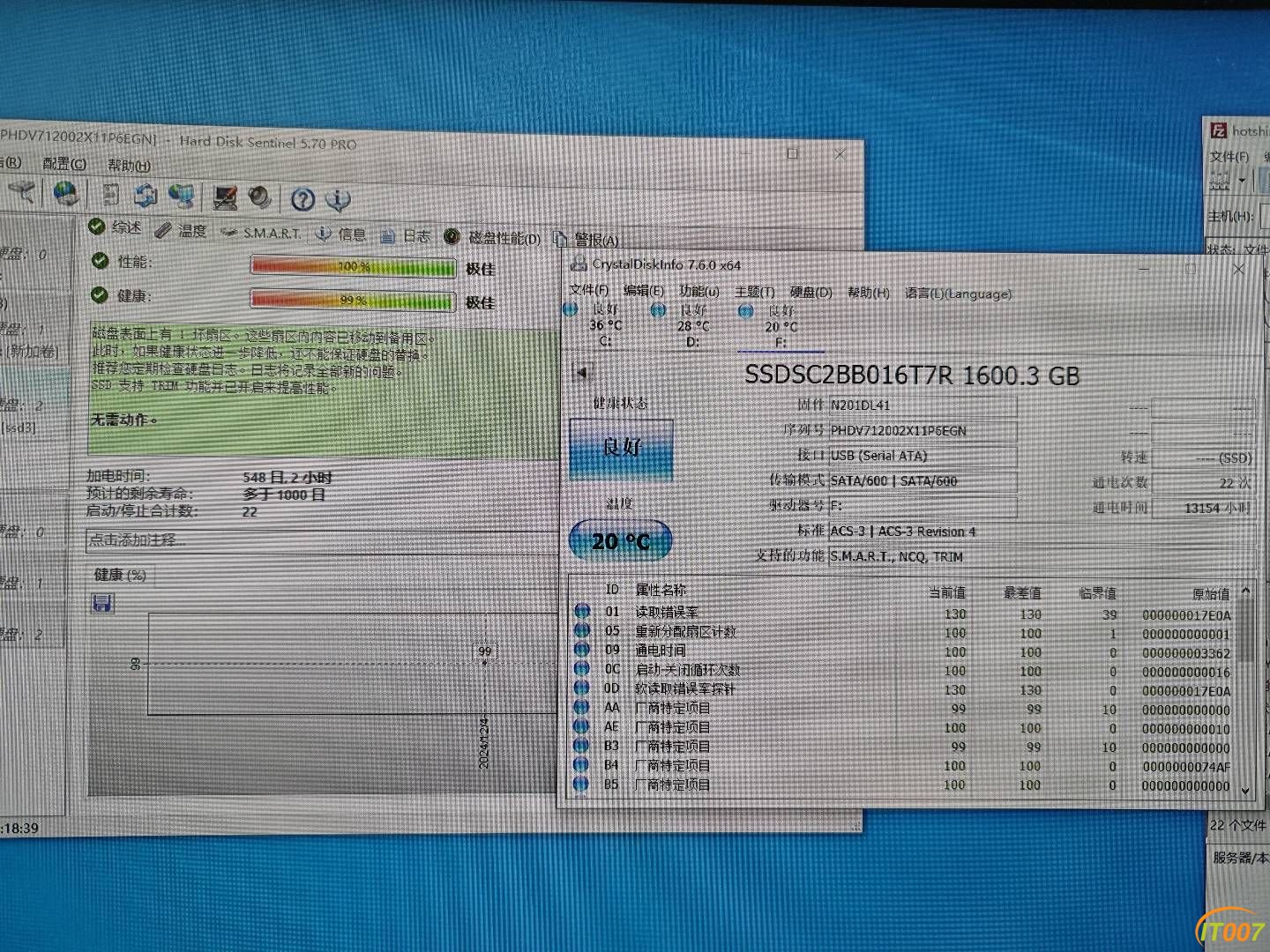Click the SMART list scroll-down arrow
Viewport: 1270px width, 952px height.
tap(1245, 791)
